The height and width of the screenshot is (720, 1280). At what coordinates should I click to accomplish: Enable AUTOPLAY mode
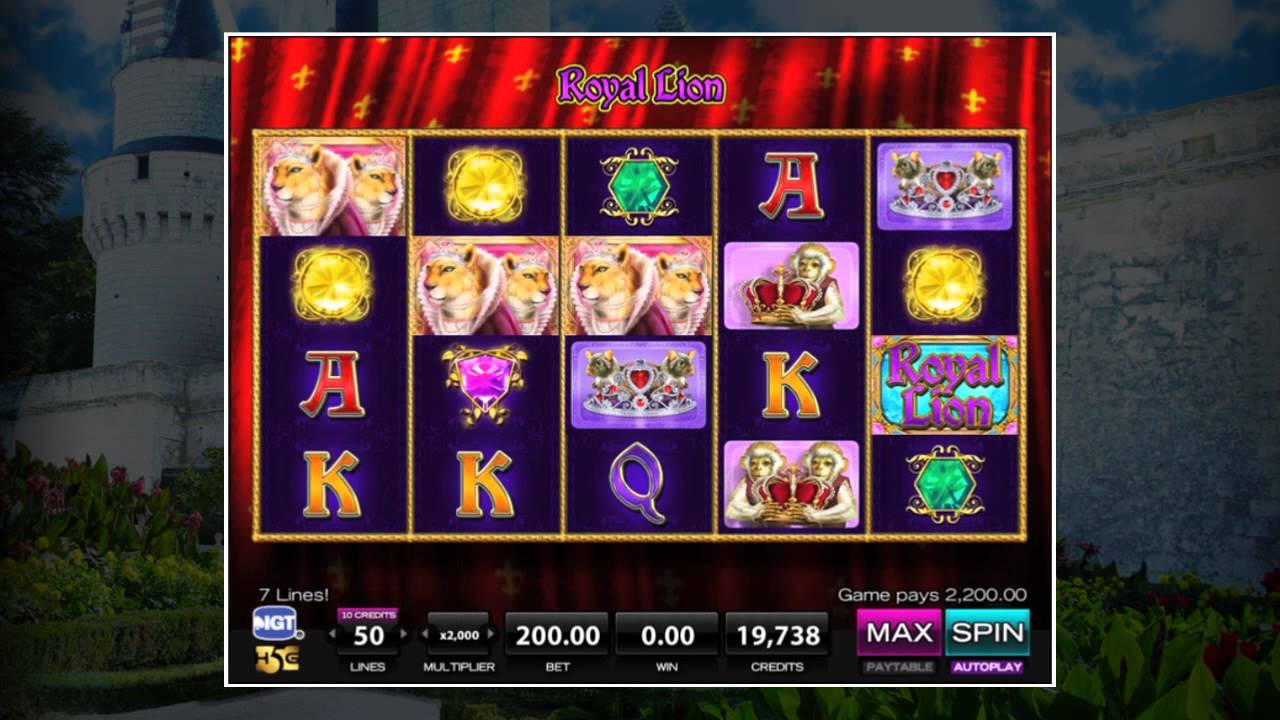click(x=987, y=667)
